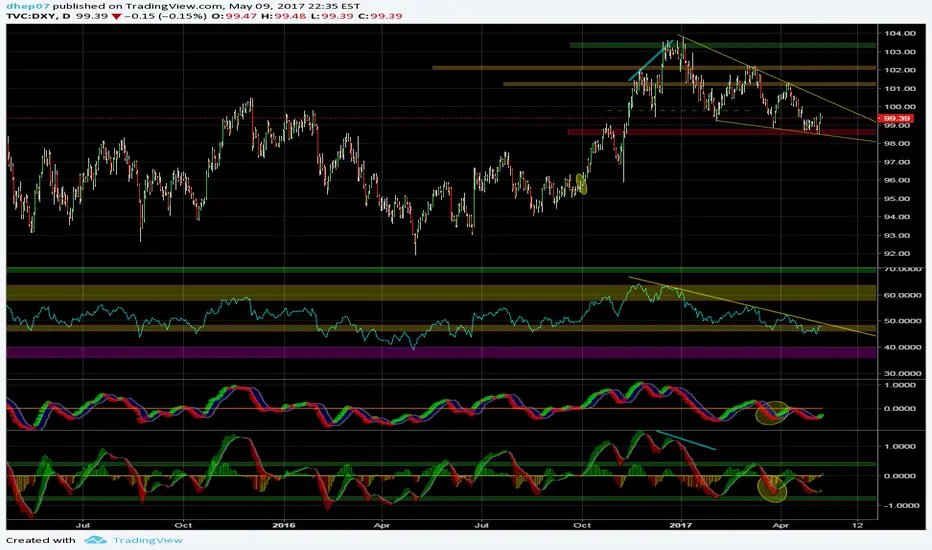Click the 98.00 price axis label
932x550 pixels.
coord(897,143)
